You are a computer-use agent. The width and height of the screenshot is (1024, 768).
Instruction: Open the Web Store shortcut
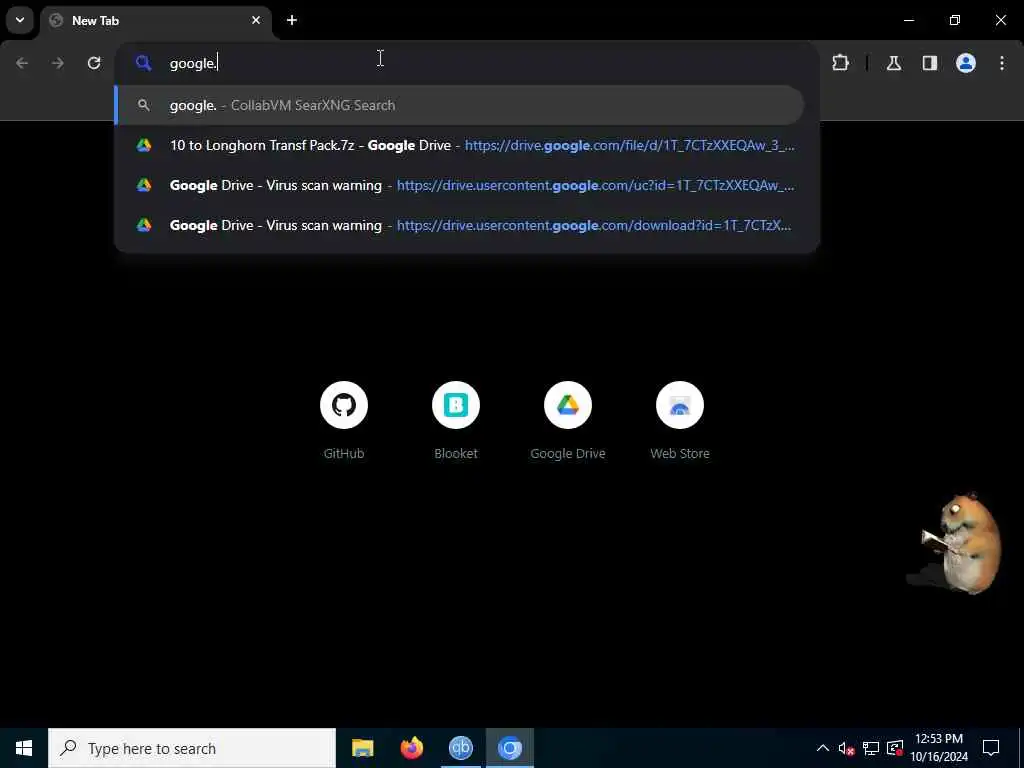pyautogui.click(x=680, y=421)
